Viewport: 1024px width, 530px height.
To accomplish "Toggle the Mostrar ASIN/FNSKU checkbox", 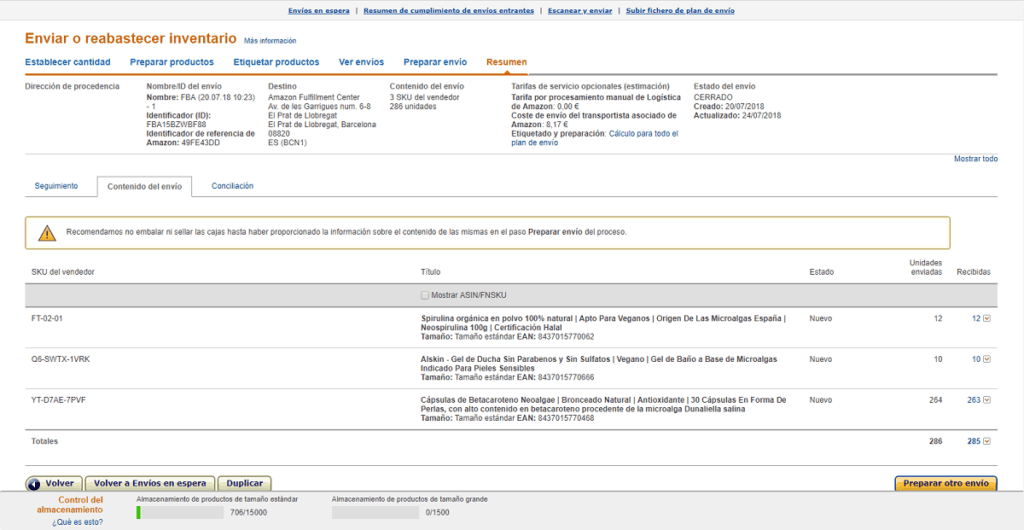I will click(x=425, y=296).
